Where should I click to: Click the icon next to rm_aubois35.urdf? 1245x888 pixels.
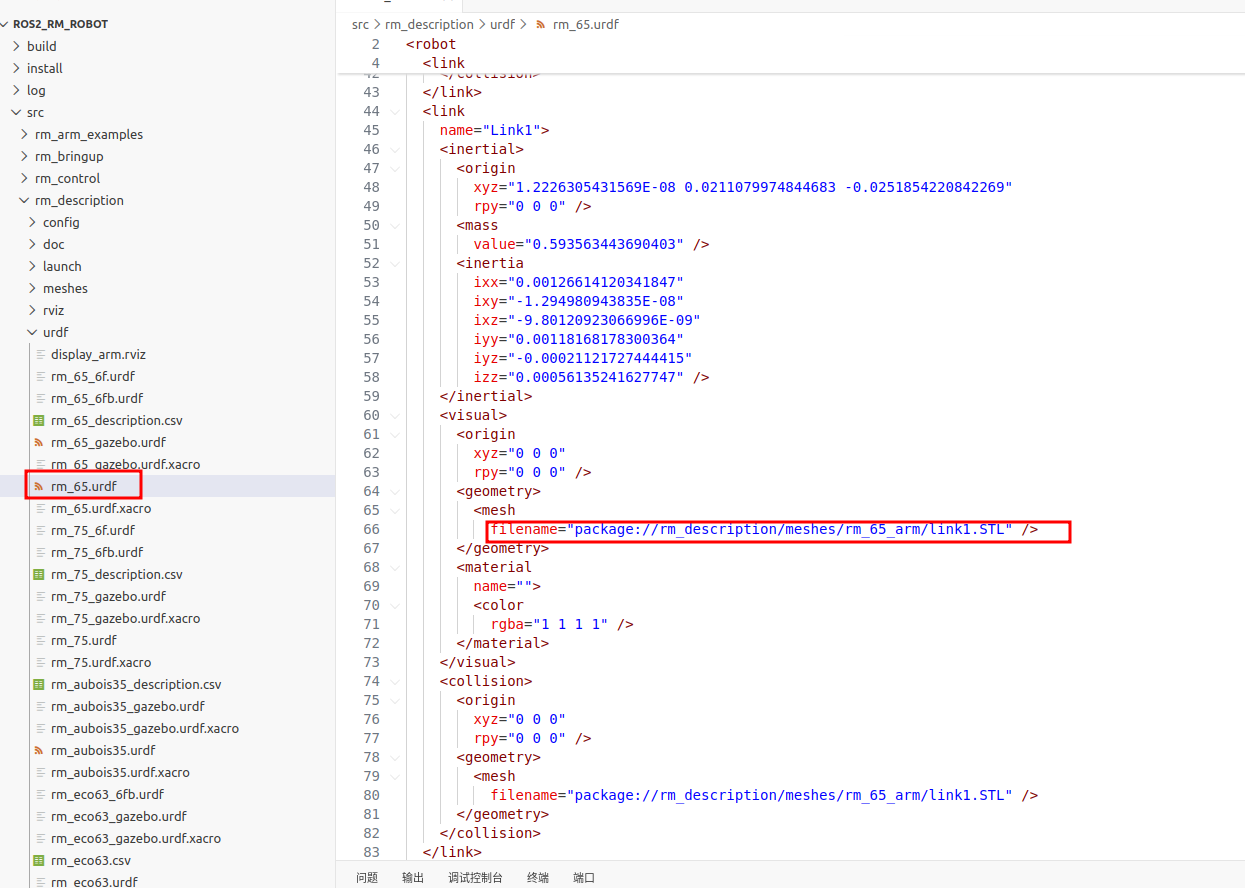point(39,750)
